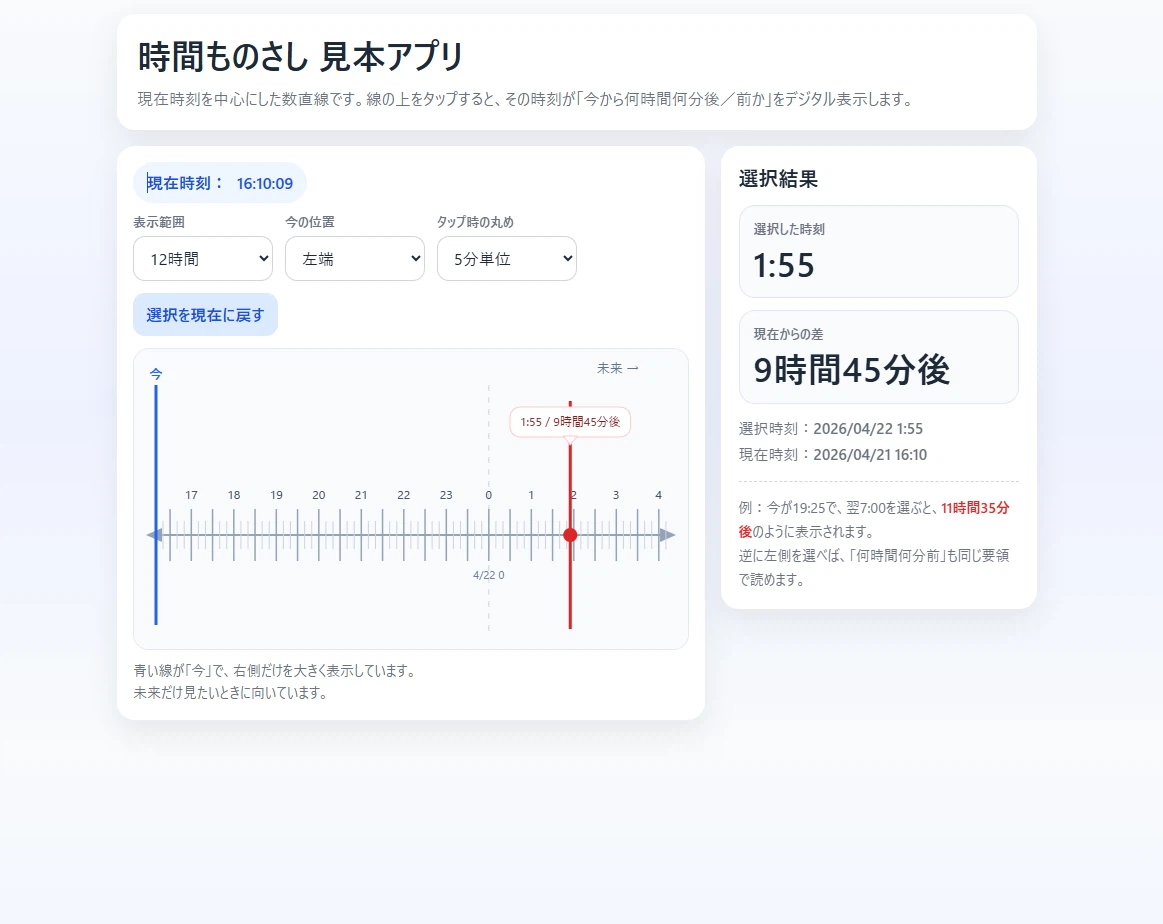Click the 現在からの差 value 9時間45分後
1163x924 pixels.
[851, 370]
